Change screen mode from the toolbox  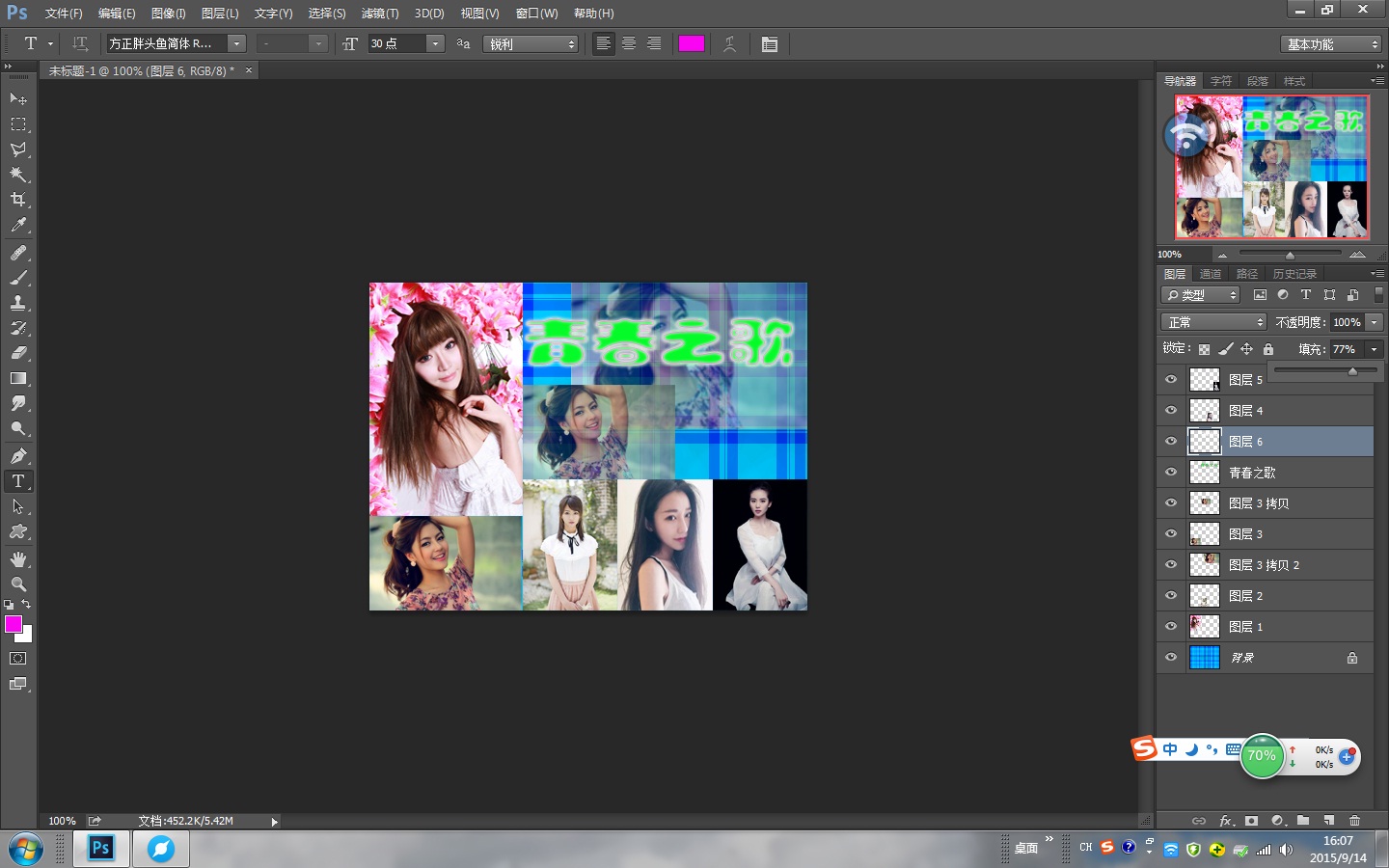[18, 684]
